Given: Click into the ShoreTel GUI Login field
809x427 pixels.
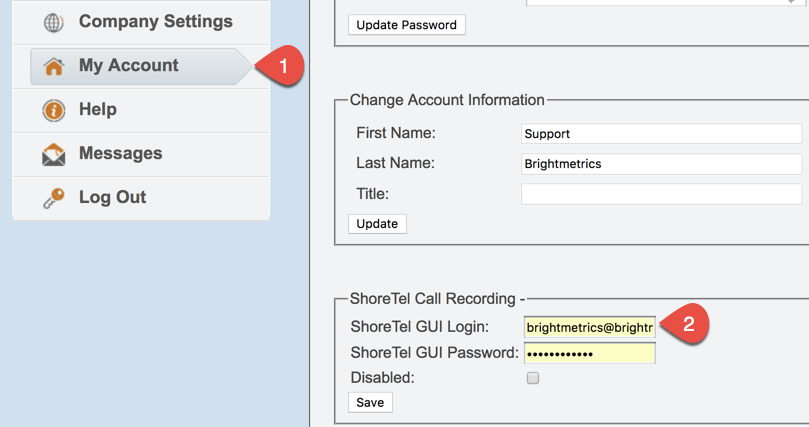Looking at the screenshot, I should [x=589, y=327].
